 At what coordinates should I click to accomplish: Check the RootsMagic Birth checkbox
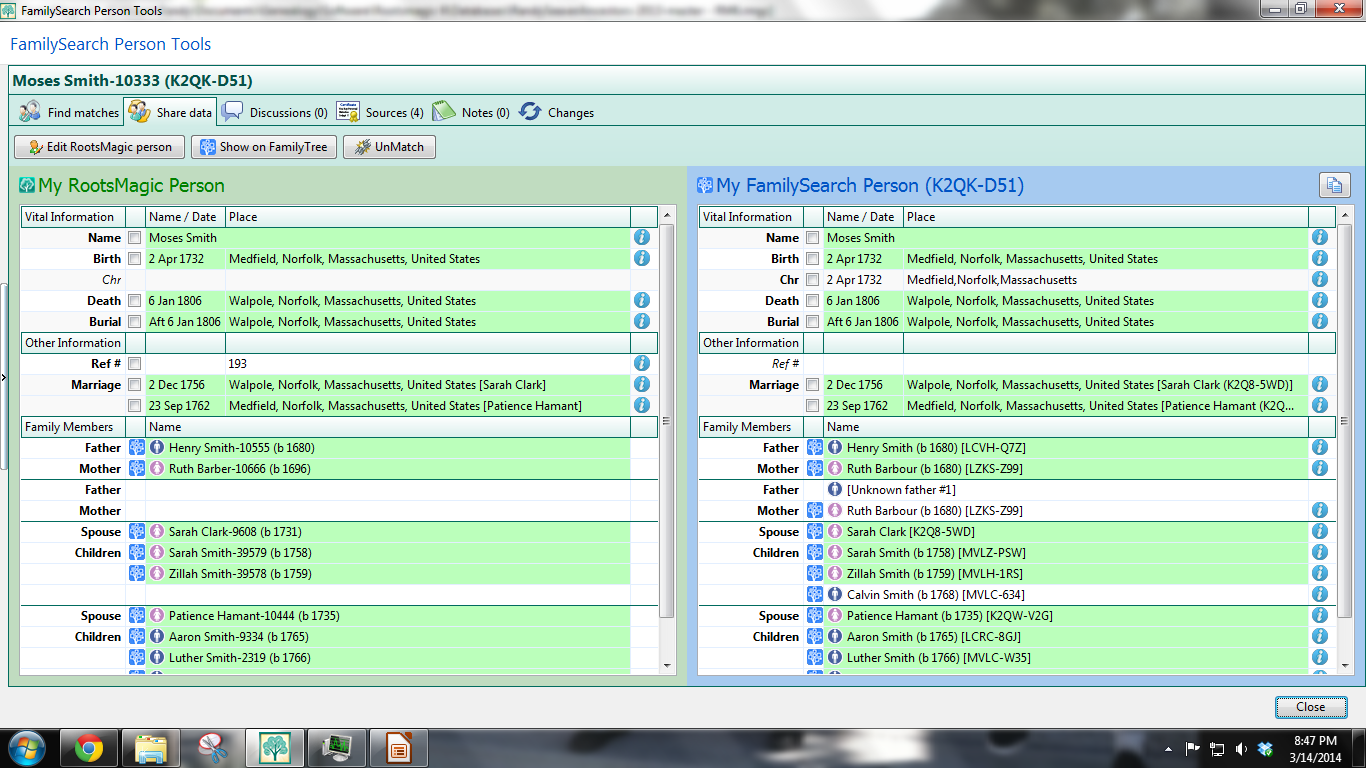click(x=134, y=259)
